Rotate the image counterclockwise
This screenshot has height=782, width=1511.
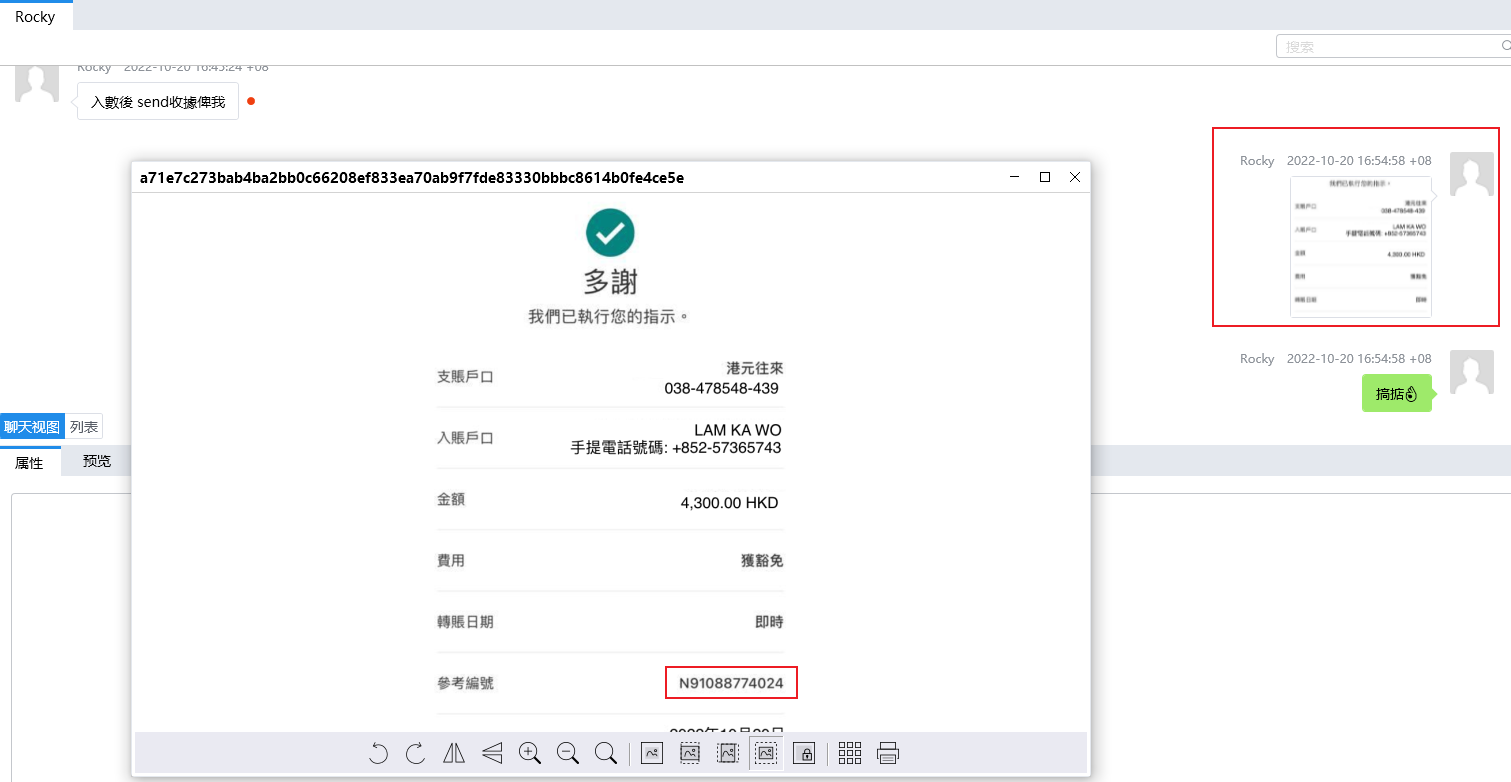click(x=378, y=753)
